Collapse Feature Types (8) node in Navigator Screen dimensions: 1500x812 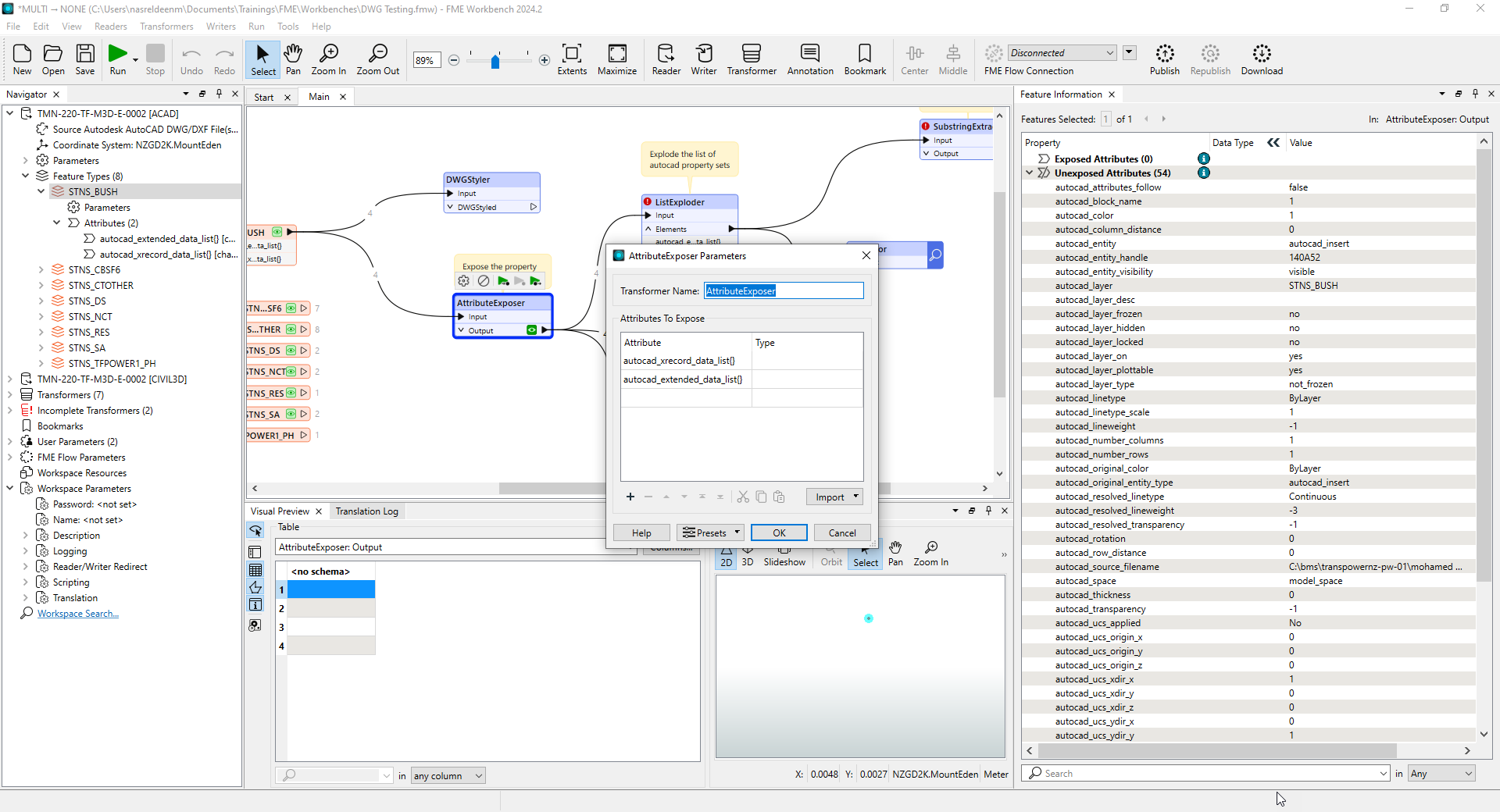[x=26, y=176]
